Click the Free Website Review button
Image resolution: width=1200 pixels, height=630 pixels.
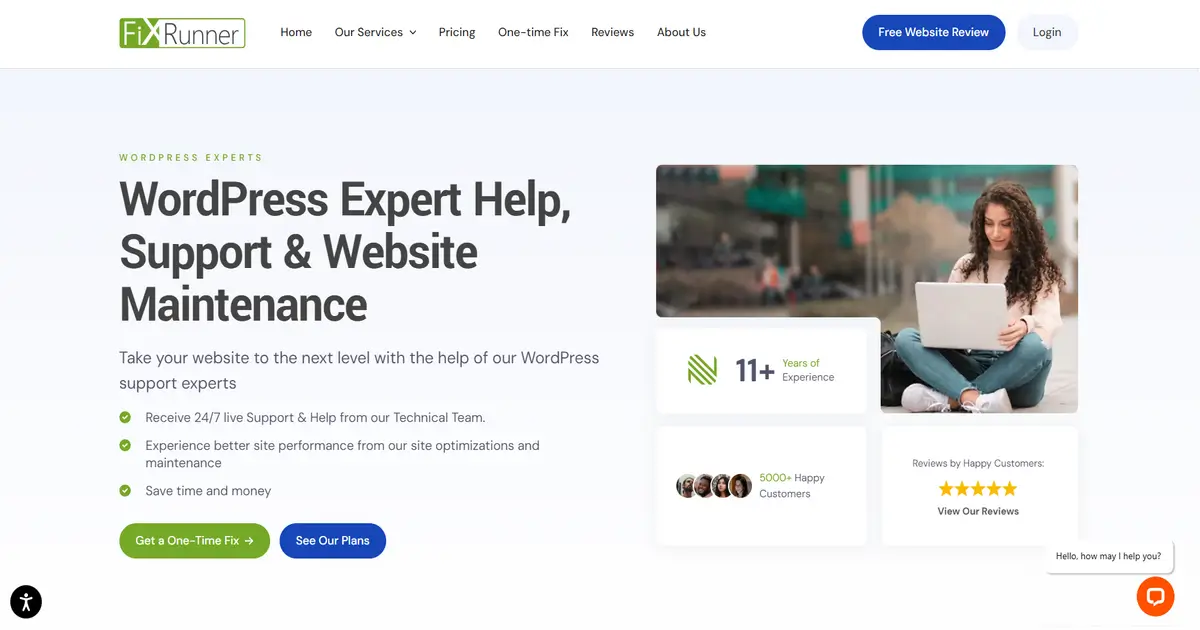tap(934, 32)
